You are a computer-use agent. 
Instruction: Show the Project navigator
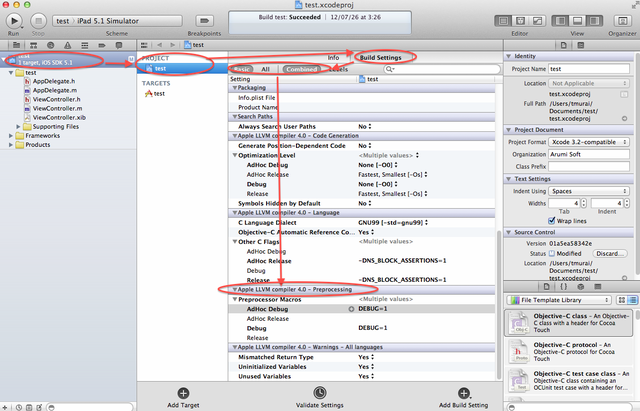click(16, 45)
